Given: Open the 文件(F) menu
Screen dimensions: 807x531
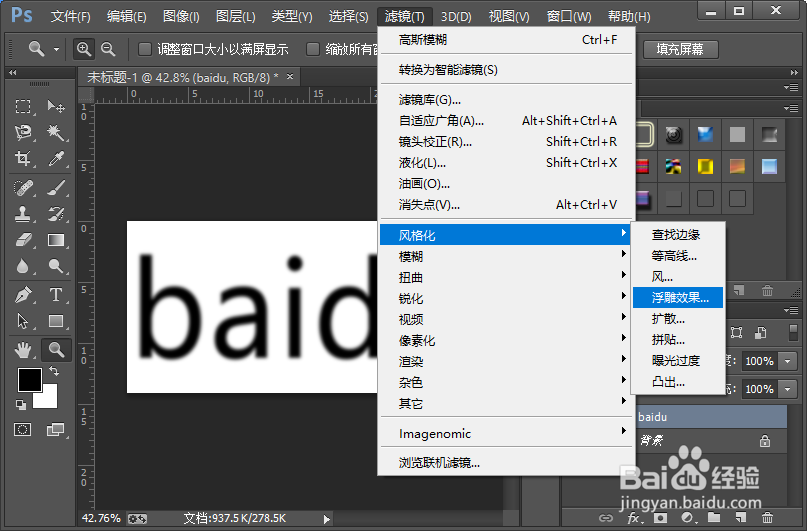Looking at the screenshot, I should pyautogui.click(x=71, y=16).
